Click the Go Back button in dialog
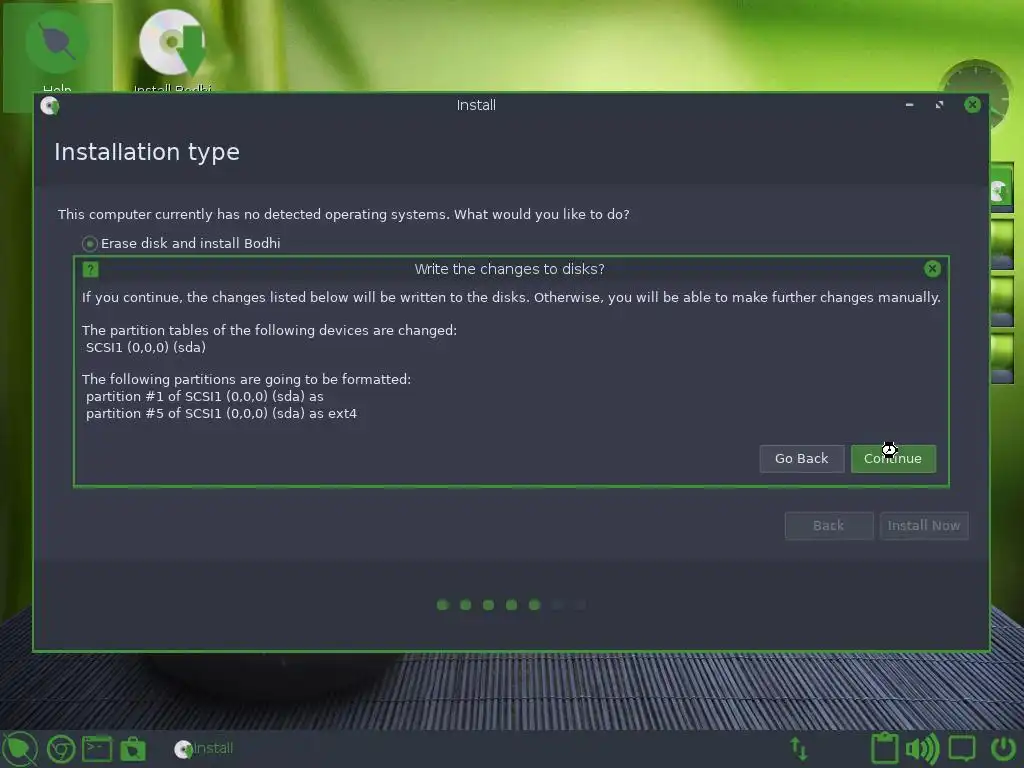The height and width of the screenshot is (768, 1024). [x=801, y=458]
